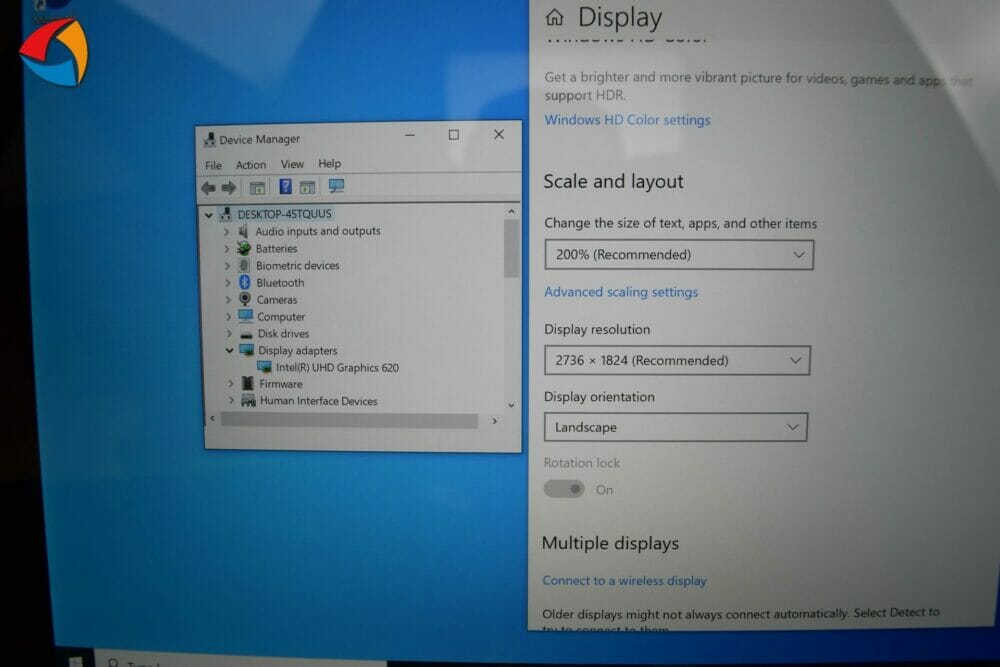The height and width of the screenshot is (667, 1000).
Task: Click the colorful desktop shortcut icon
Action: click(x=55, y=52)
